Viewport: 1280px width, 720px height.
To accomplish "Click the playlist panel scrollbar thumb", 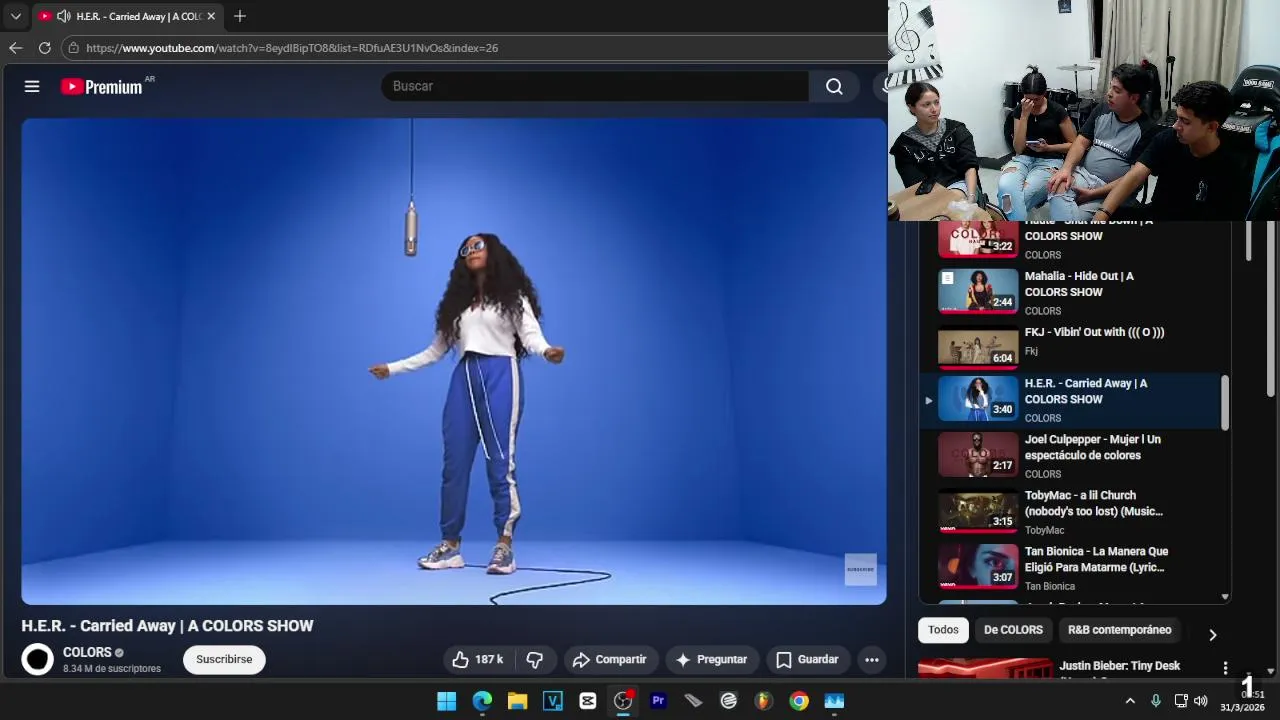I will [1225, 403].
